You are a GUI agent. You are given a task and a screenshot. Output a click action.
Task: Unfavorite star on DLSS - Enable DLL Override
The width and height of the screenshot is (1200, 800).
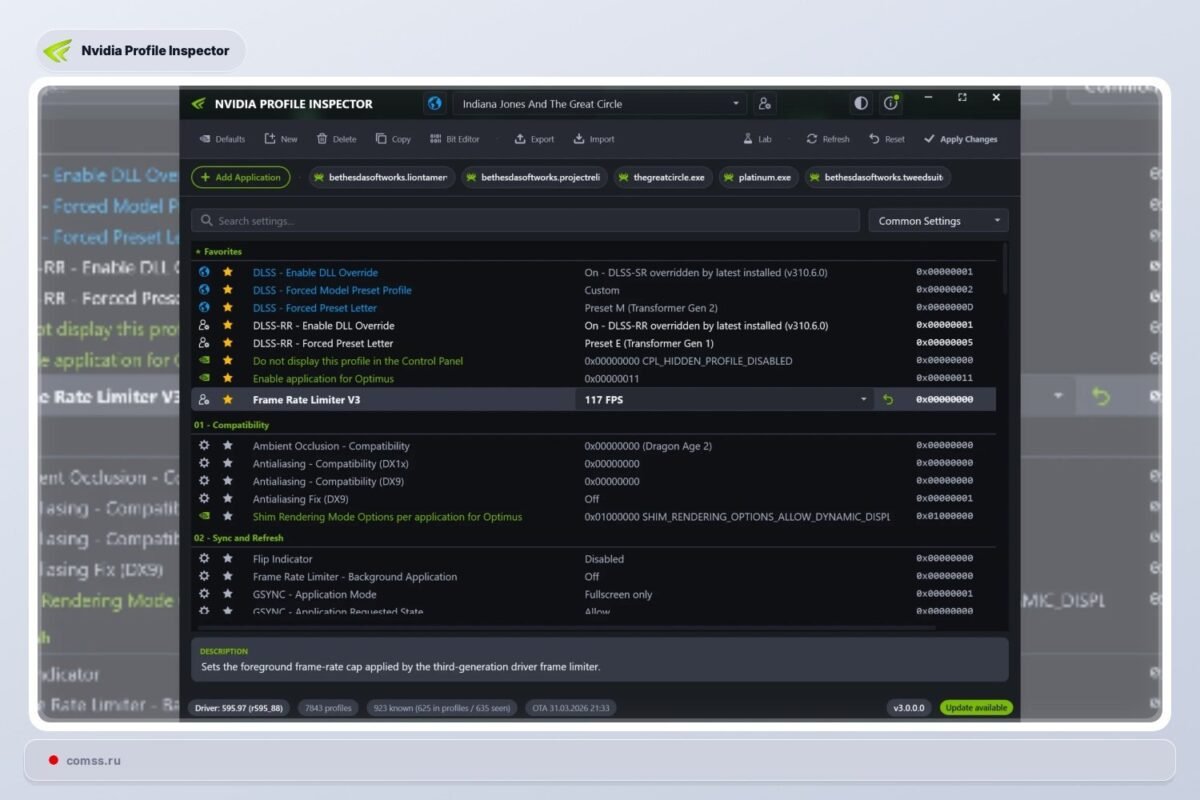pos(228,272)
